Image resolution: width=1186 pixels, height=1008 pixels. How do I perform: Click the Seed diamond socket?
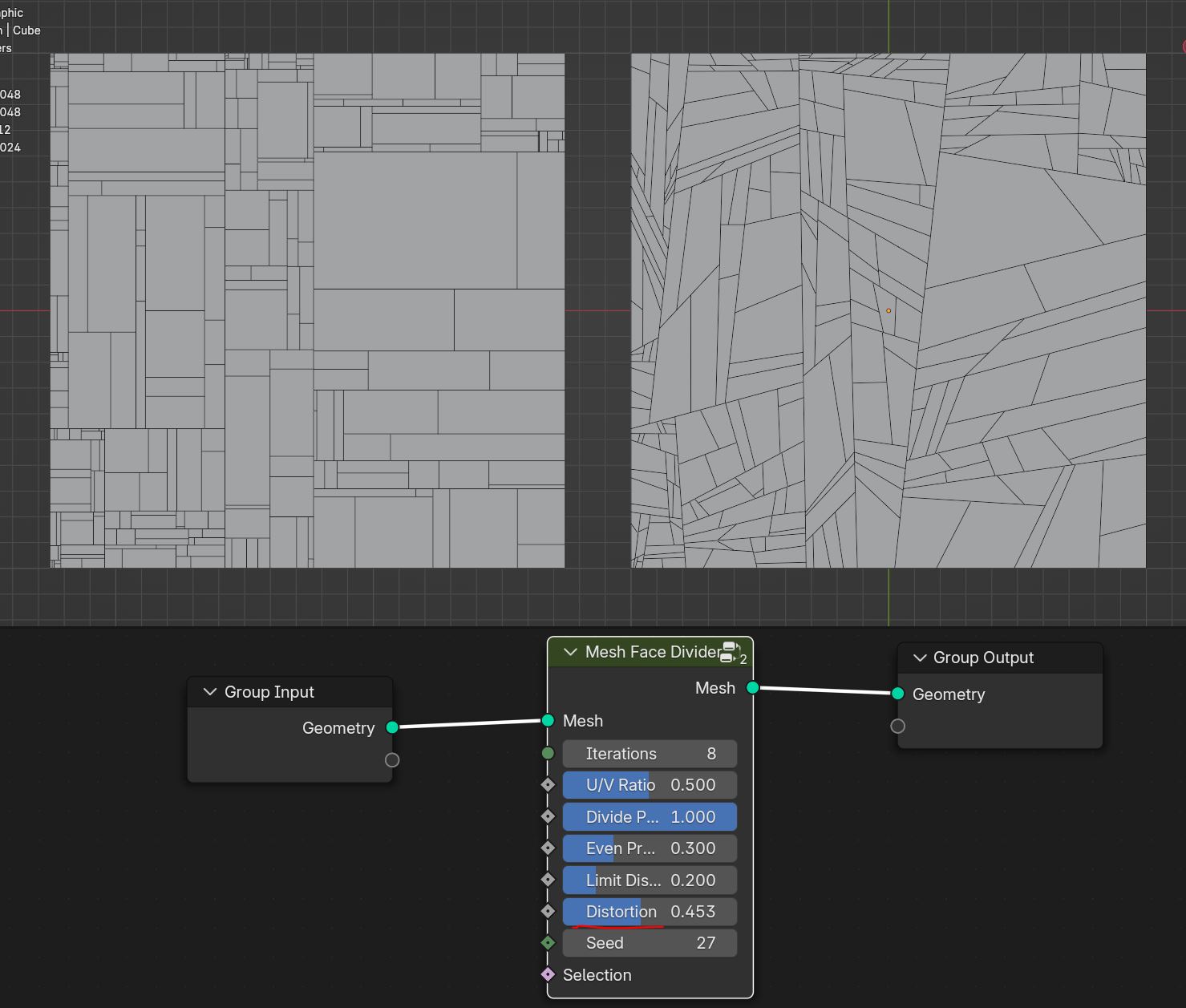pos(548,943)
